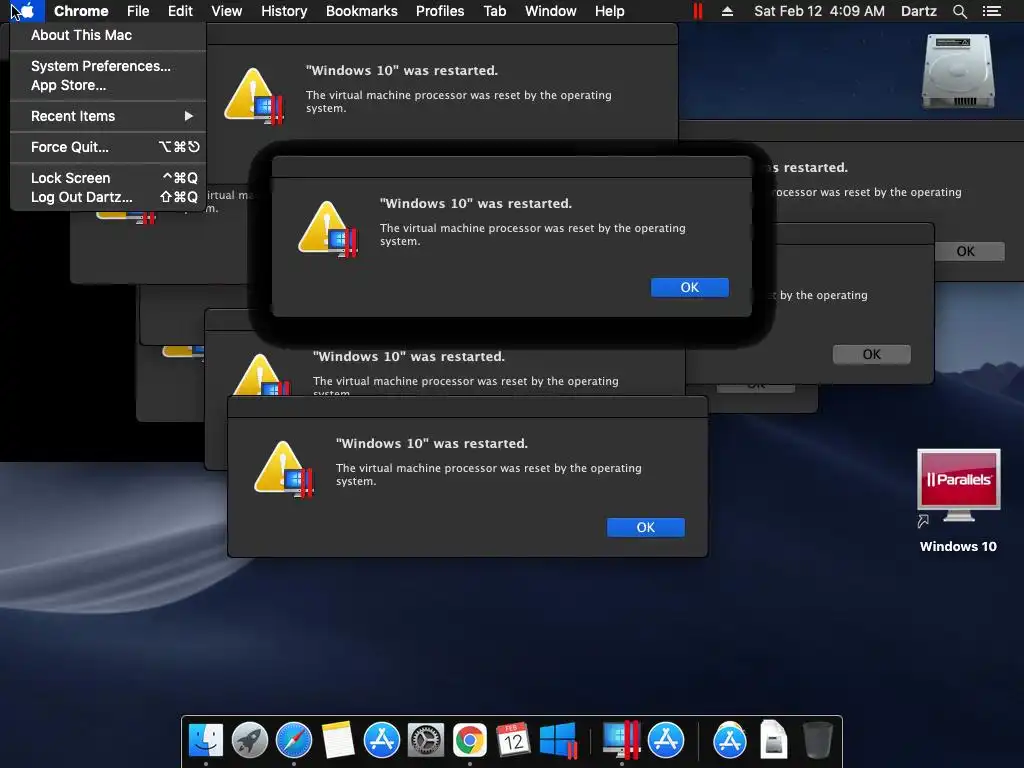1024x768 pixels.
Task: Click the Apple logo in the menu bar
Action: (x=26, y=11)
